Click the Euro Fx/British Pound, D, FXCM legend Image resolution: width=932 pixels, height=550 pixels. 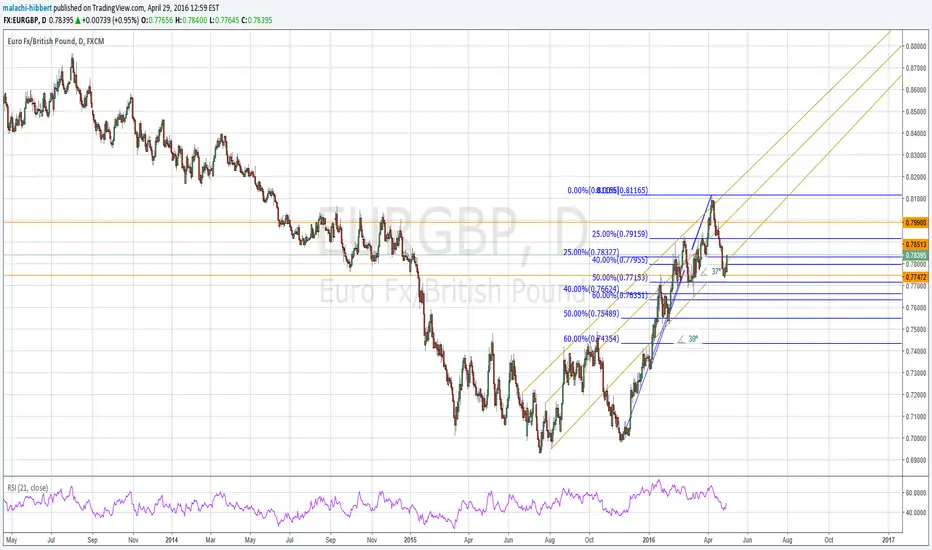tap(56, 41)
